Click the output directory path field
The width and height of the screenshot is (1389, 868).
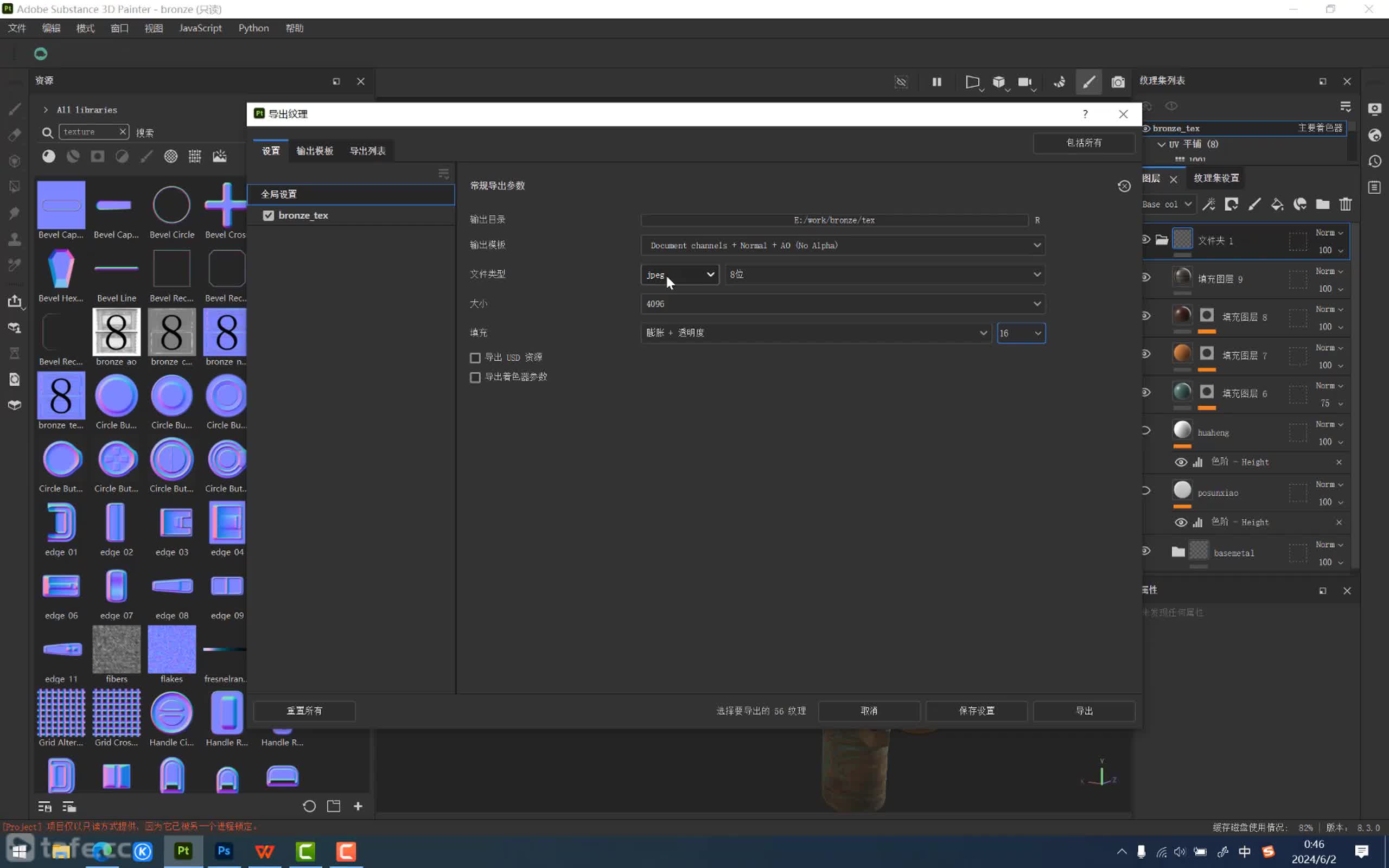(834, 220)
